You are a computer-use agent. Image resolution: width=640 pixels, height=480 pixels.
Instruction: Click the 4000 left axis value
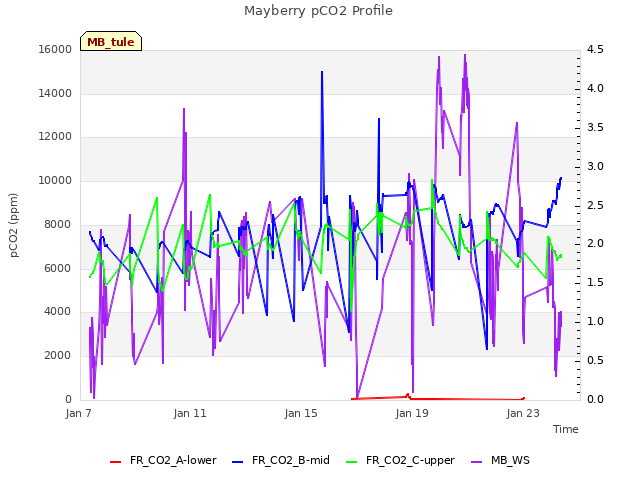58,311
